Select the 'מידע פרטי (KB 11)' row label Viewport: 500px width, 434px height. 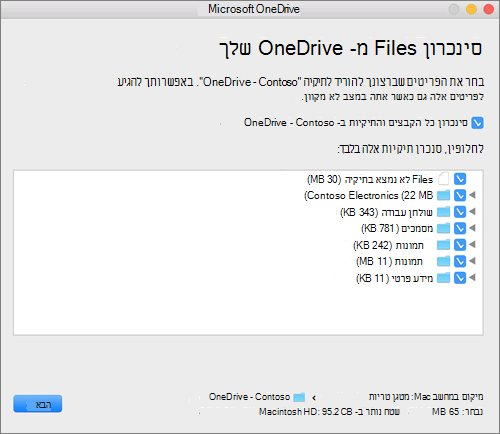pyautogui.click(x=394, y=278)
